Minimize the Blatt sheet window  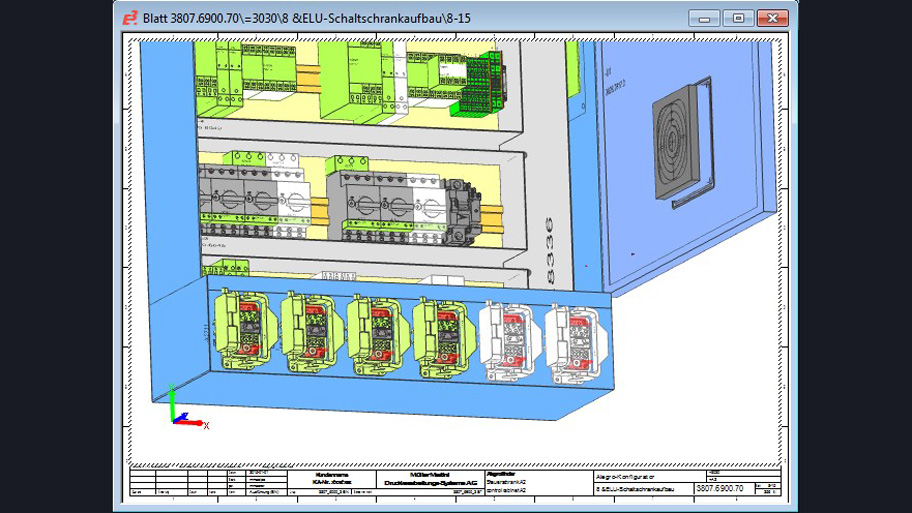[x=704, y=18]
